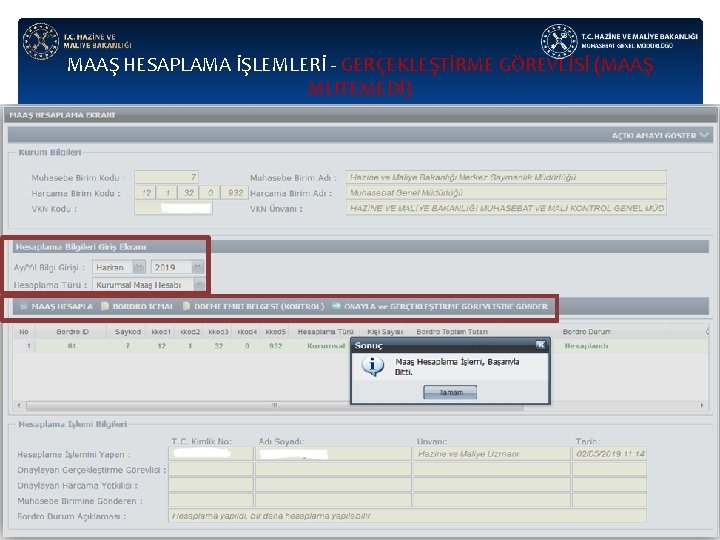Open the year dropdown showing 2019
Image resolution: width=720 pixels, height=540 pixels.
pyautogui.click(x=197, y=267)
